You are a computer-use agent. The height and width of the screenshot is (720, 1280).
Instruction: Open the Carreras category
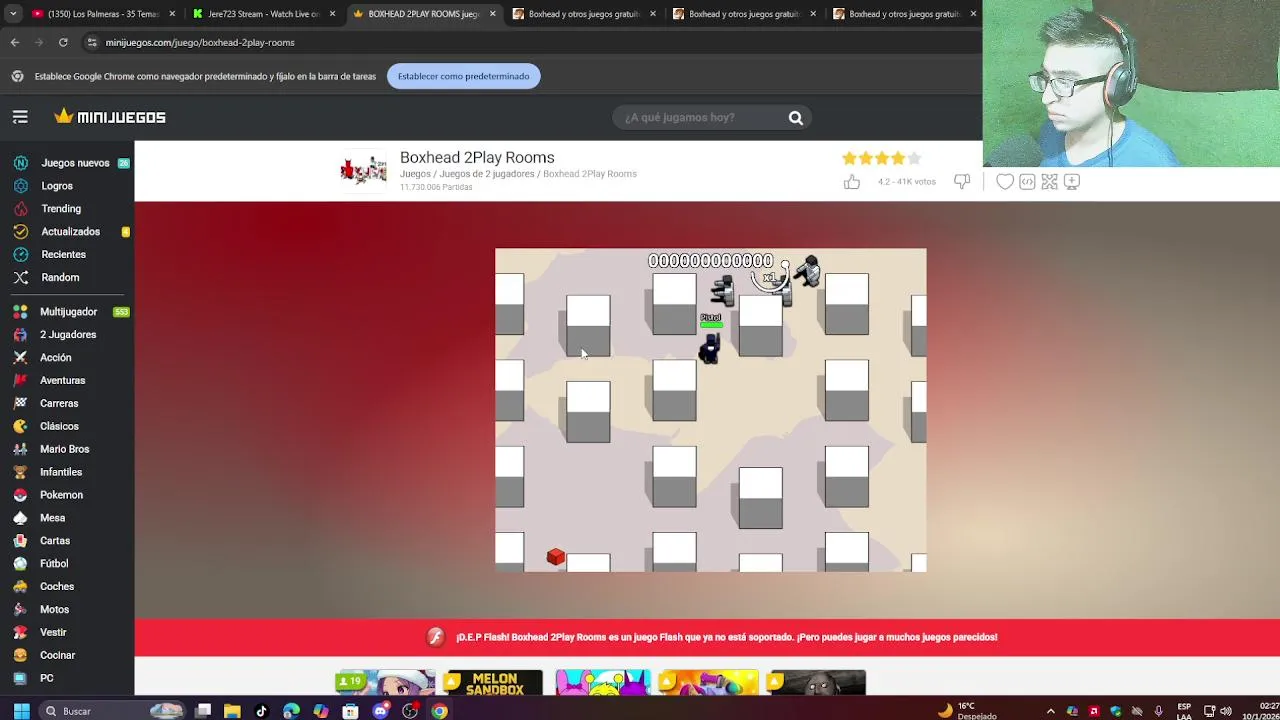pyautogui.click(x=59, y=404)
